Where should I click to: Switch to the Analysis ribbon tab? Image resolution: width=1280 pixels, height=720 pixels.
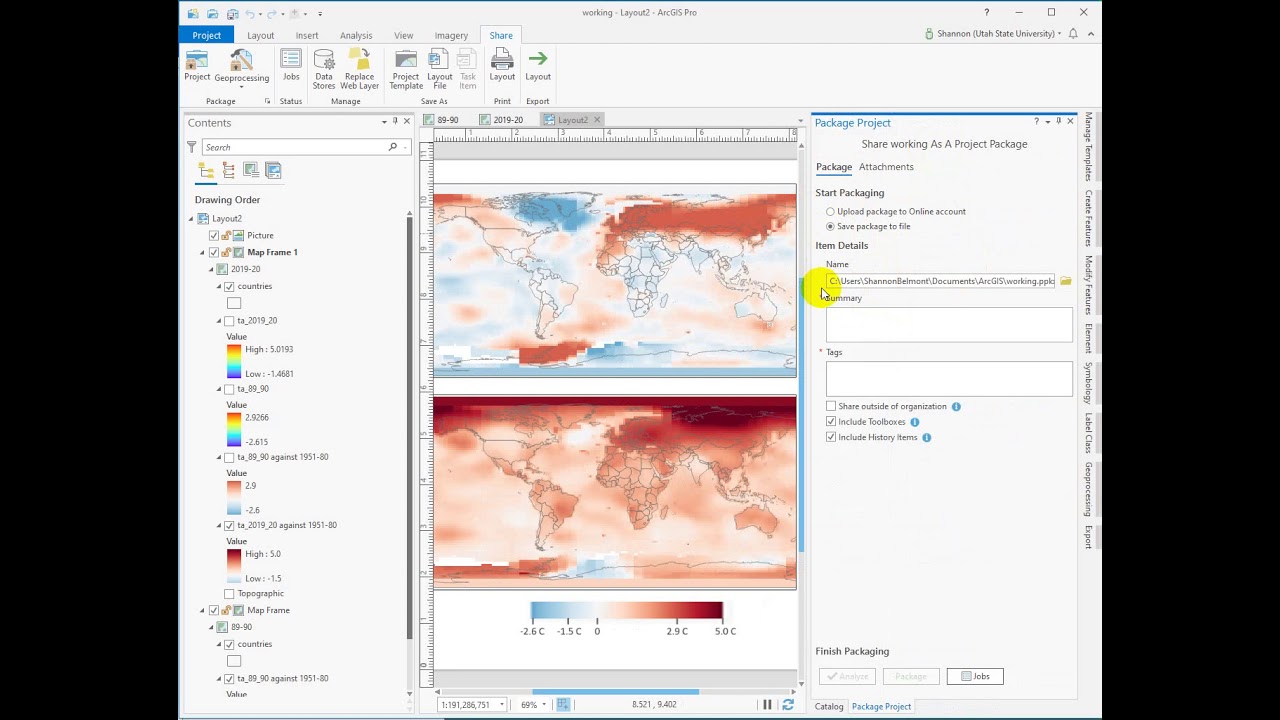356,35
